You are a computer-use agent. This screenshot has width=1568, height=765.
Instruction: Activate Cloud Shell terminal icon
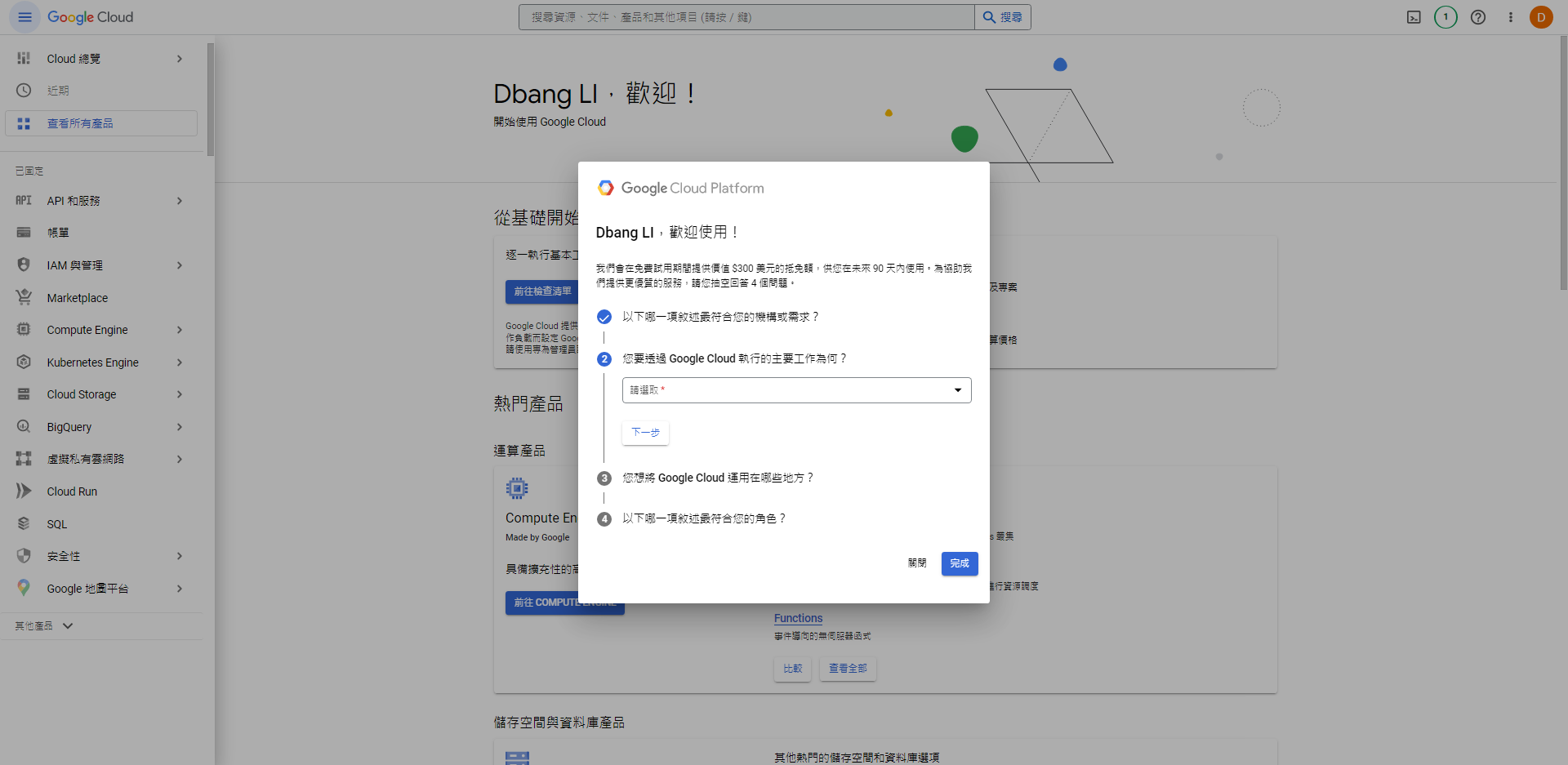click(1414, 17)
